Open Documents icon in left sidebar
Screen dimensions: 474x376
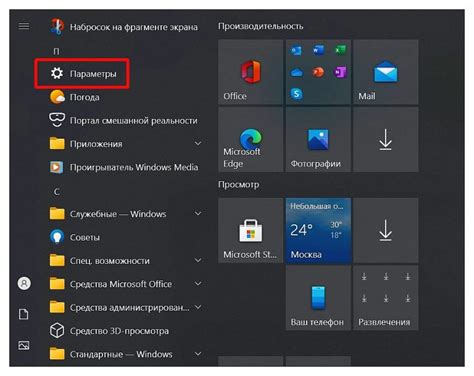(x=24, y=314)
